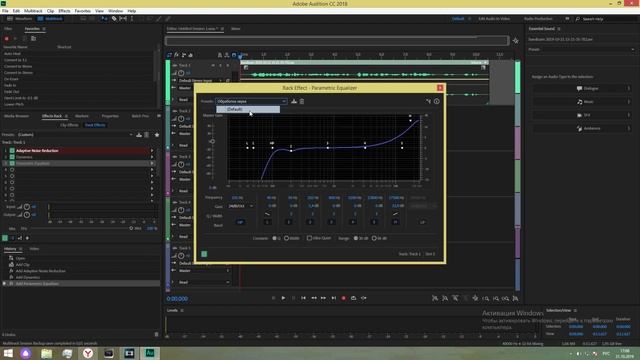The width and height of the screenshot is (640, 360).
Task: Save the effects rack as a favorite star
Action: 157,135
